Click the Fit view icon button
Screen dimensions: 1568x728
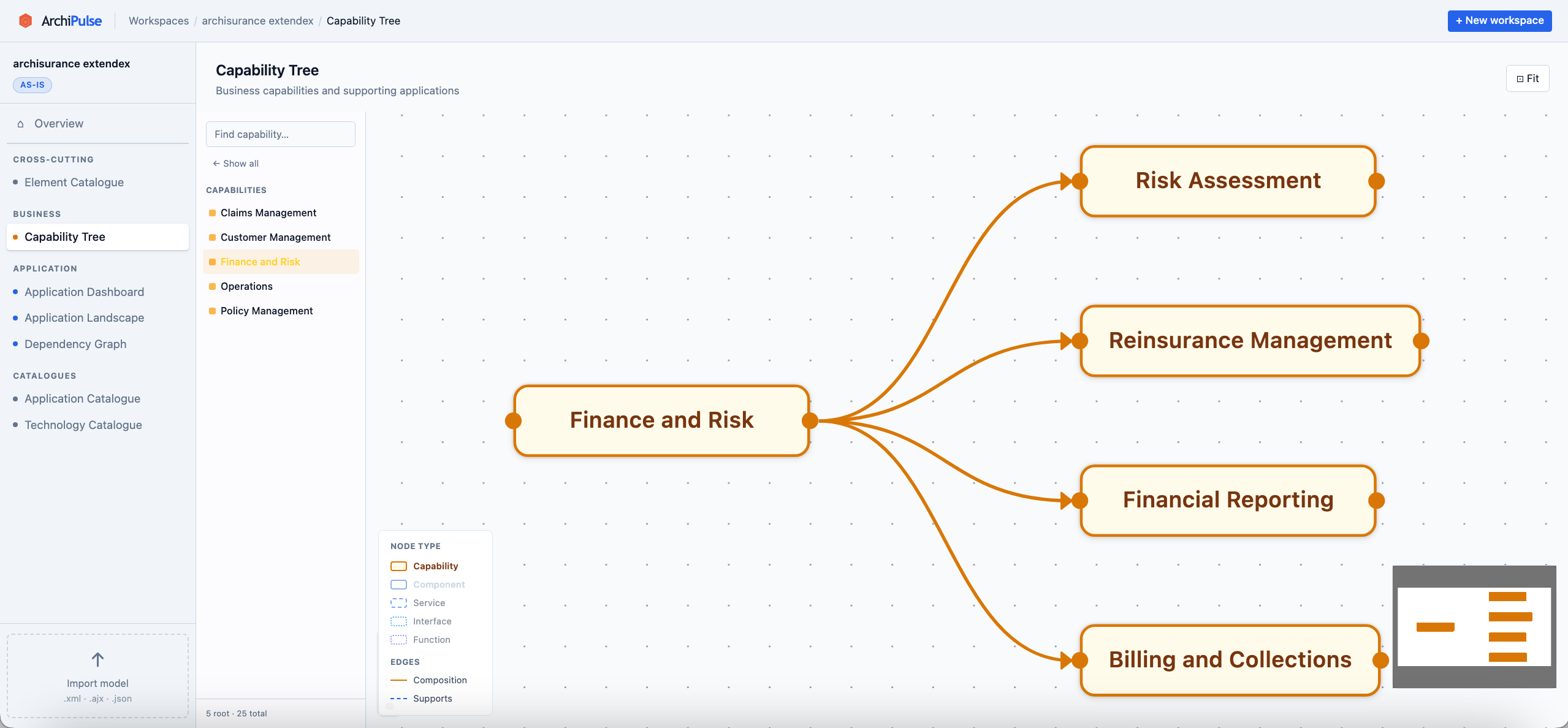pos(1527,78)
